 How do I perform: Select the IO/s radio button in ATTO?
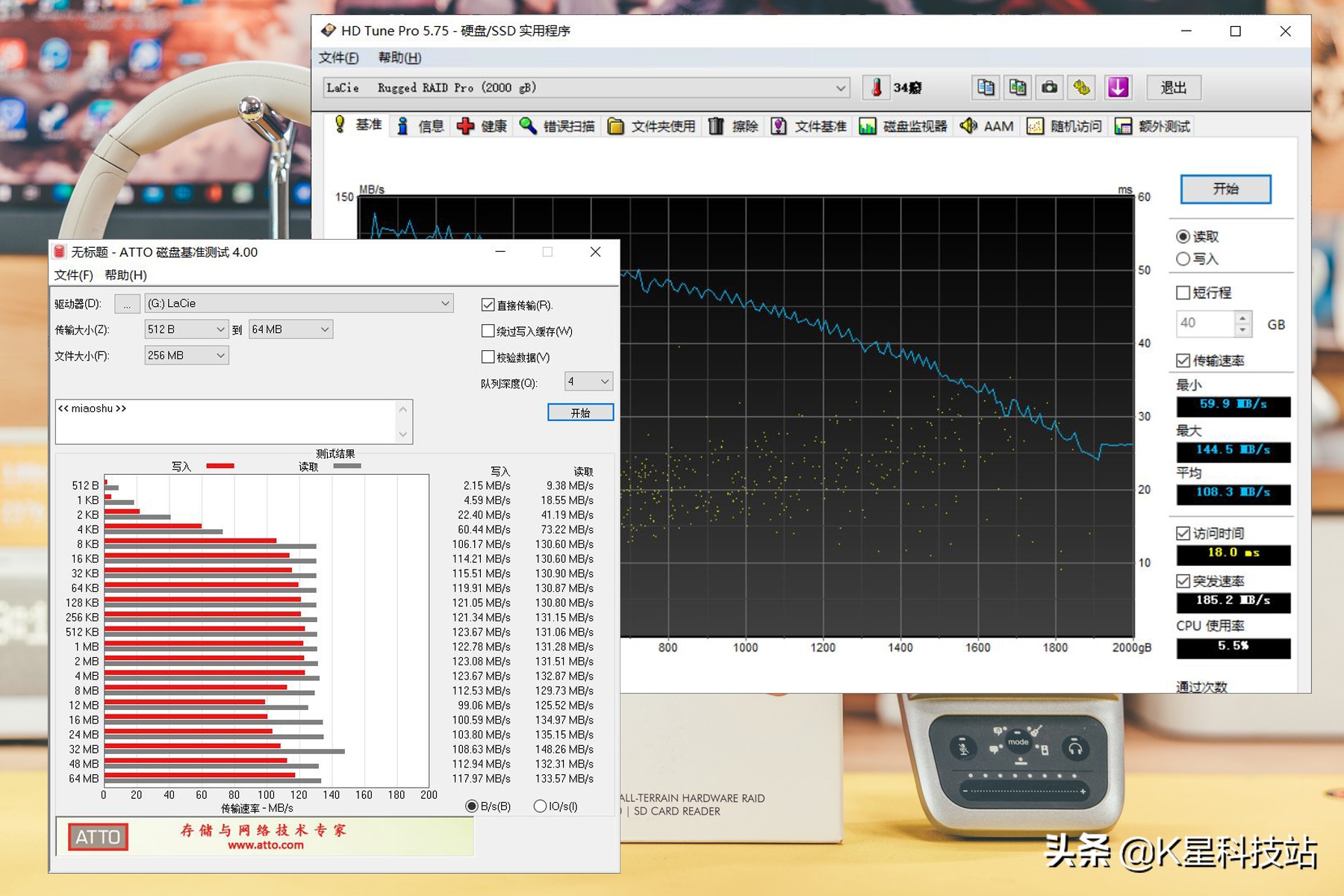coord(540,806)
